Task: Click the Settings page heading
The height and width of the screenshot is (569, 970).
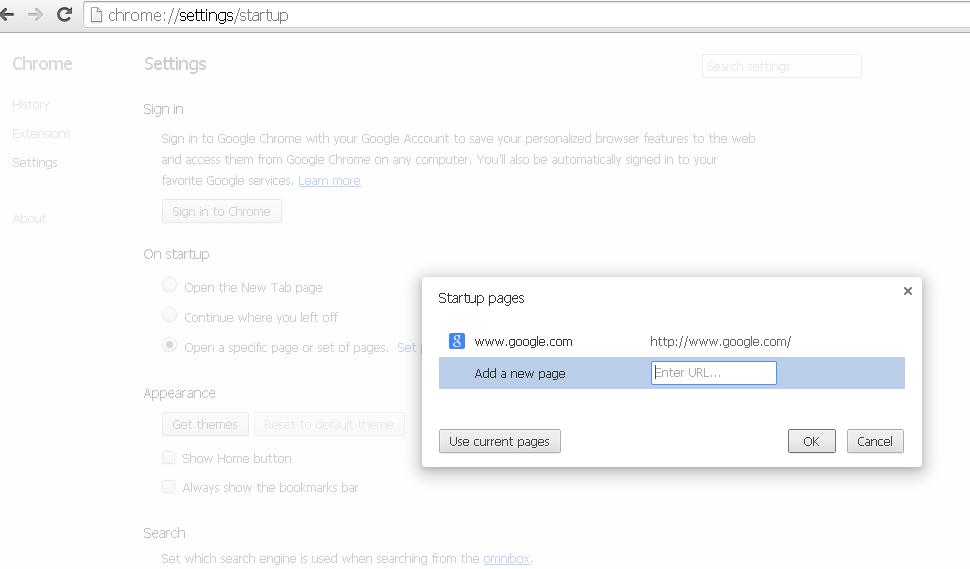Action: point(175,64)
